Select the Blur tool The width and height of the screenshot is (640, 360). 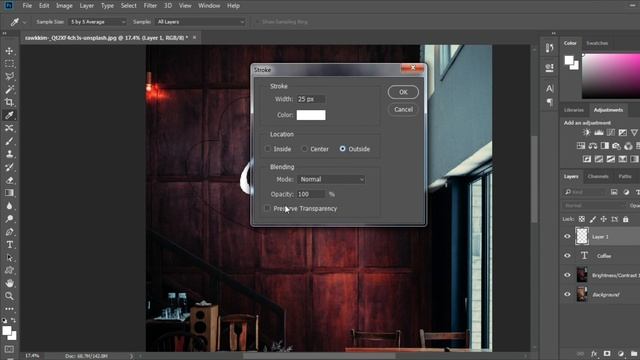point(9,206)
